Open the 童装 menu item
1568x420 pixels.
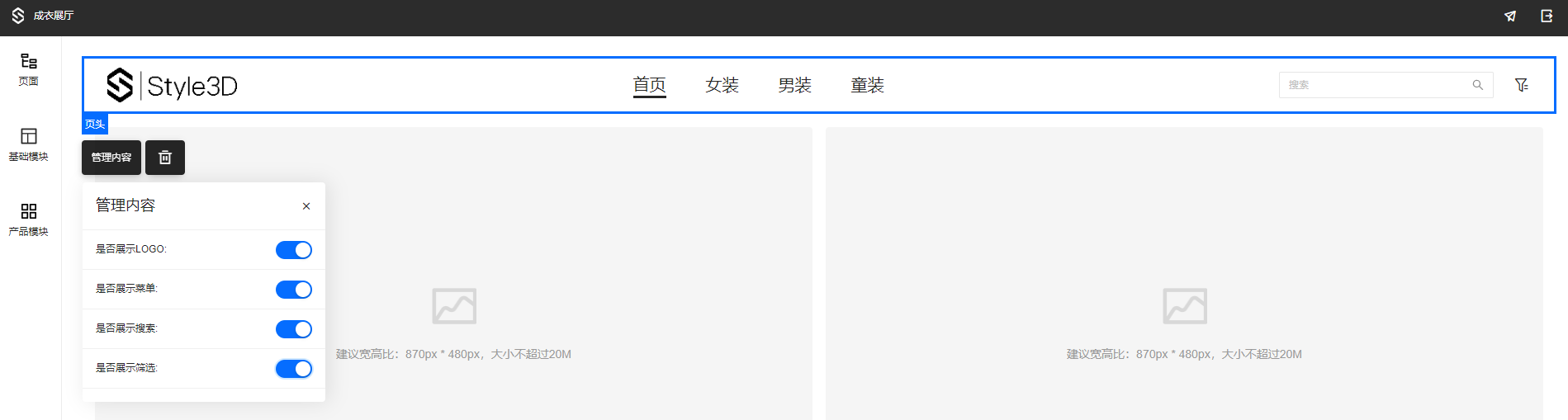coord(867,85)
